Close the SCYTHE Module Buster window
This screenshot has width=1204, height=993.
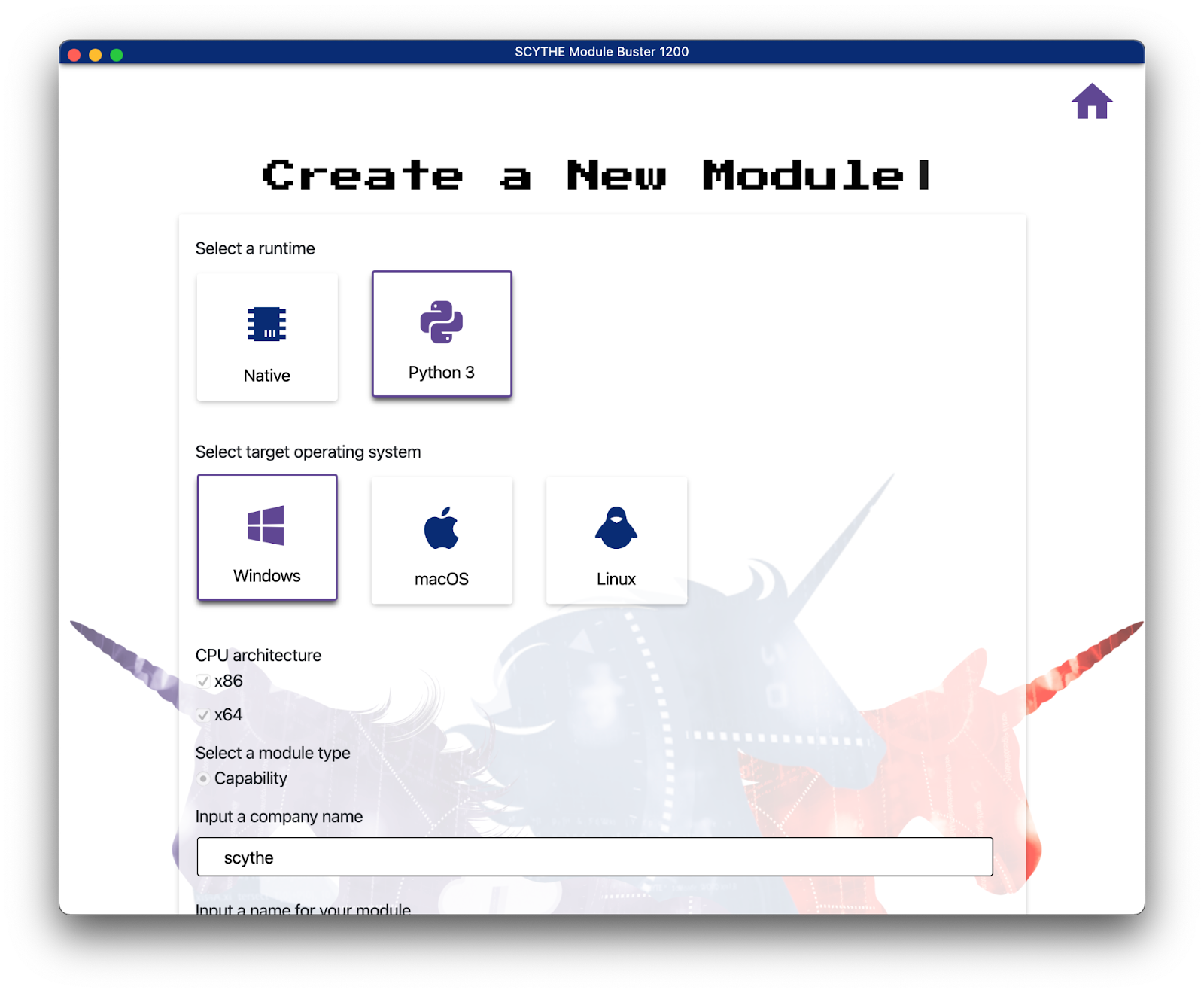[x=74, y=54]
